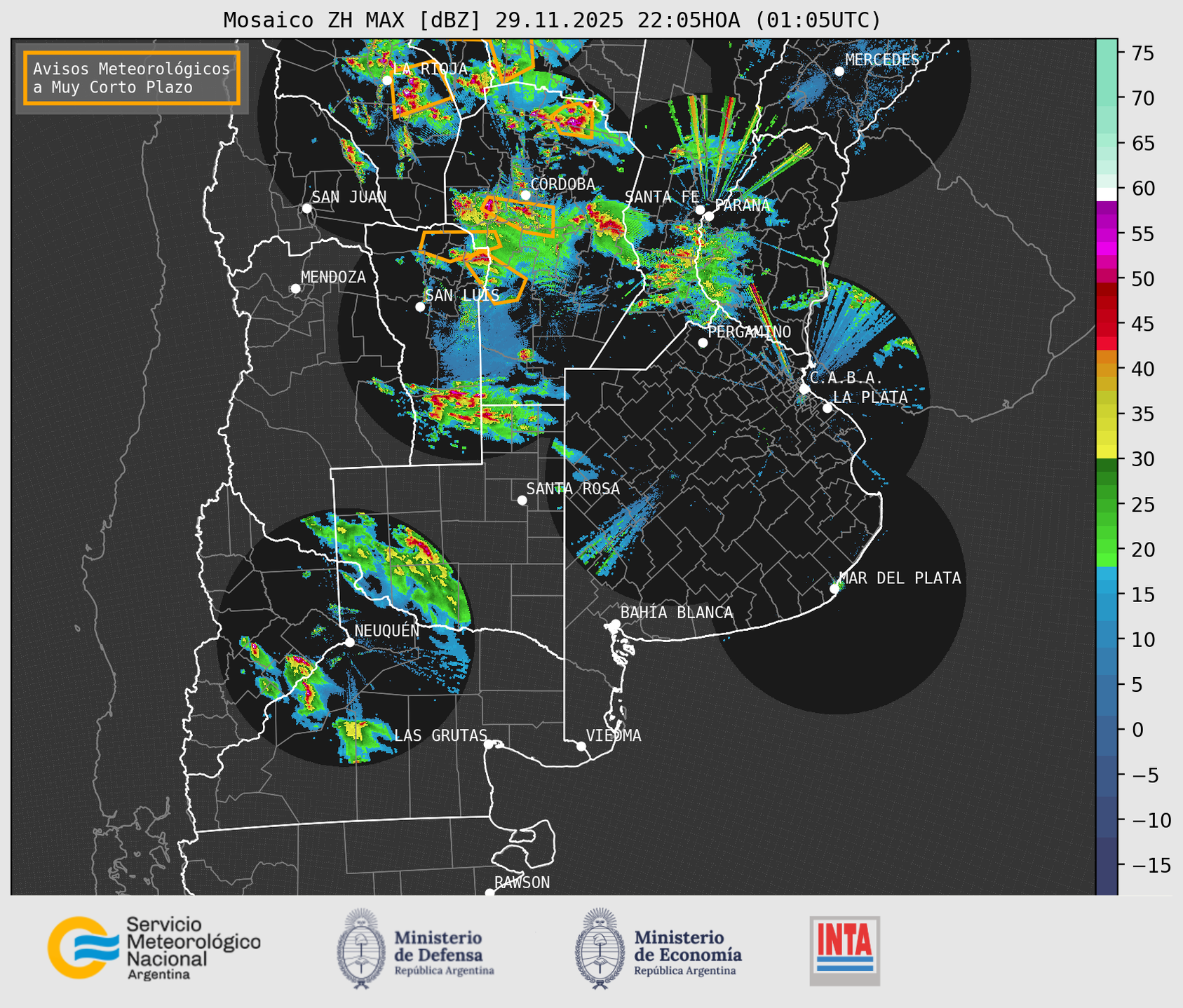1183x1008 pixels.
Task: Click the white 60 dBZ band on the color scale
Action: coord(1107,194)
